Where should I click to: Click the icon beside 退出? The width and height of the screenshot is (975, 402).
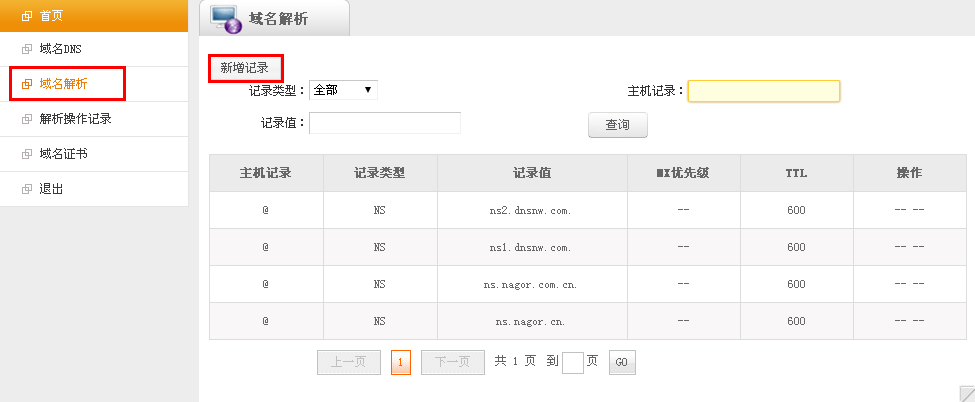(x=26, y=189)
